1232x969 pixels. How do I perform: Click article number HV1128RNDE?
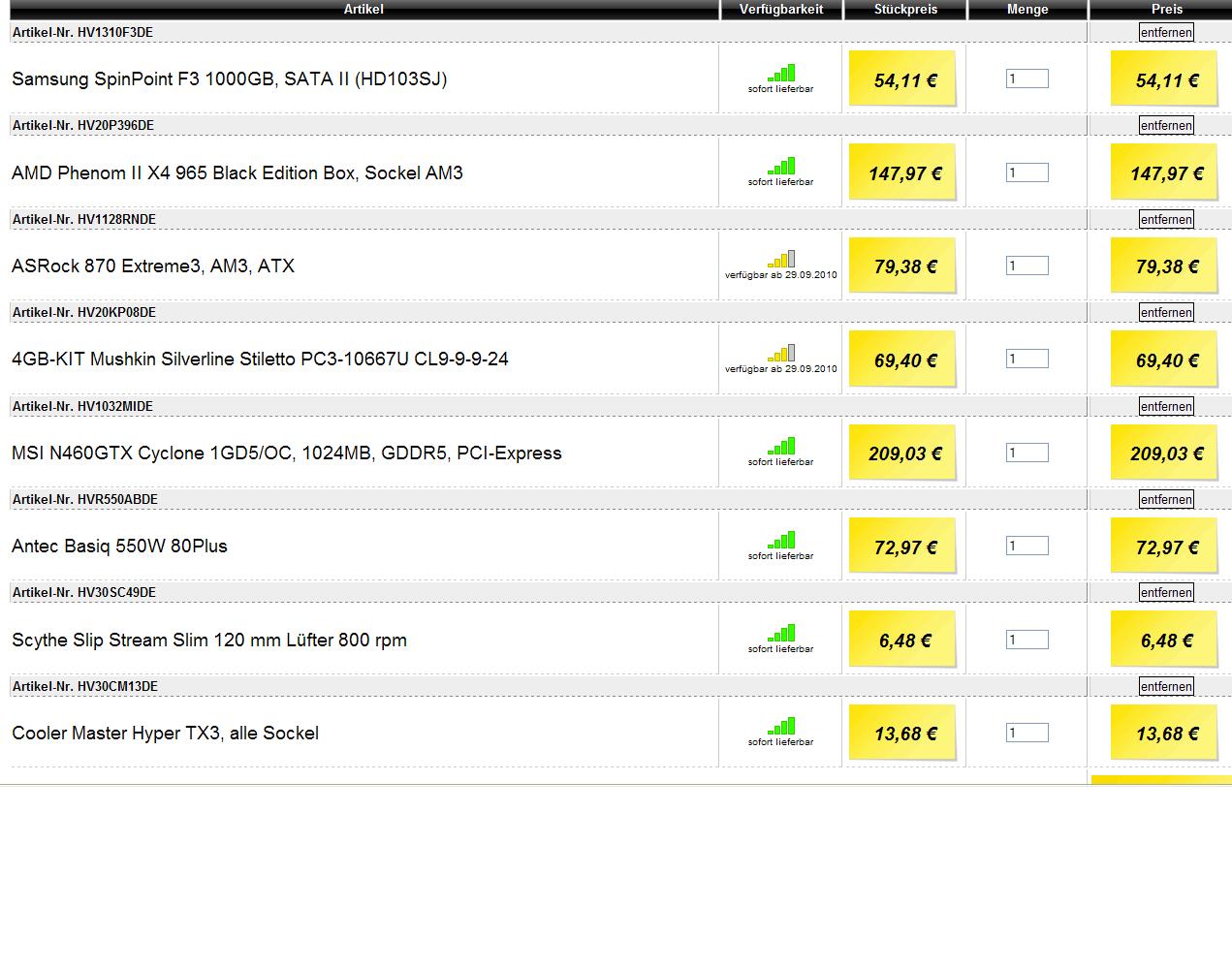[116, 219]
